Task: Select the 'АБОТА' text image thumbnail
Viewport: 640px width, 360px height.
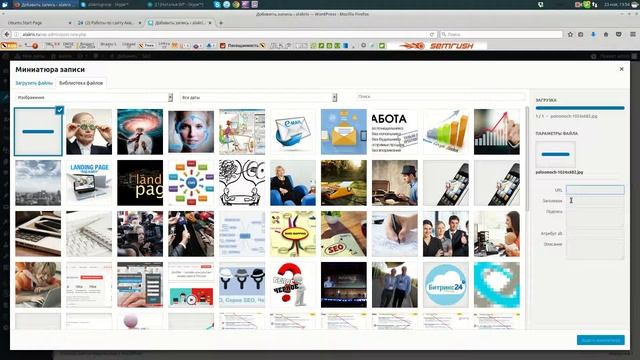Action: pos(395,132)
